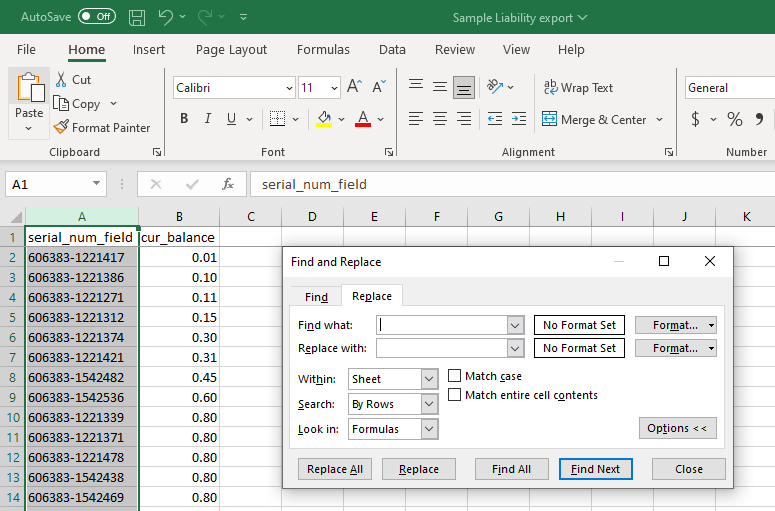Click the Format Painter brush
Viewport: 775px width, 511px height.
(61, 128)
